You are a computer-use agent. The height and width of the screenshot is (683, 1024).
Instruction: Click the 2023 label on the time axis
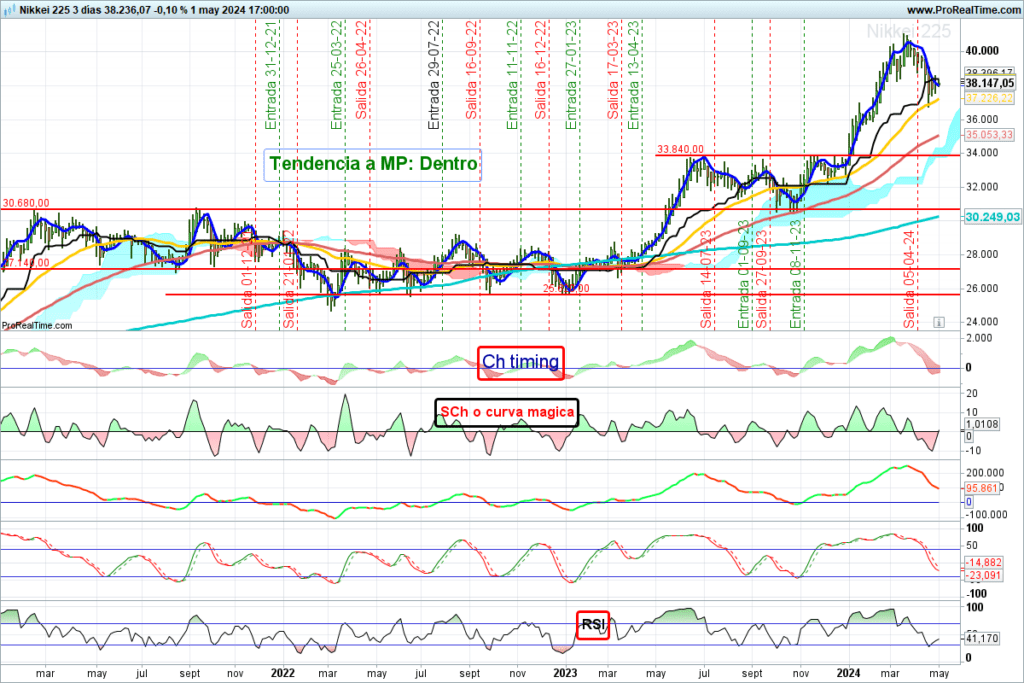pos(565,673)
